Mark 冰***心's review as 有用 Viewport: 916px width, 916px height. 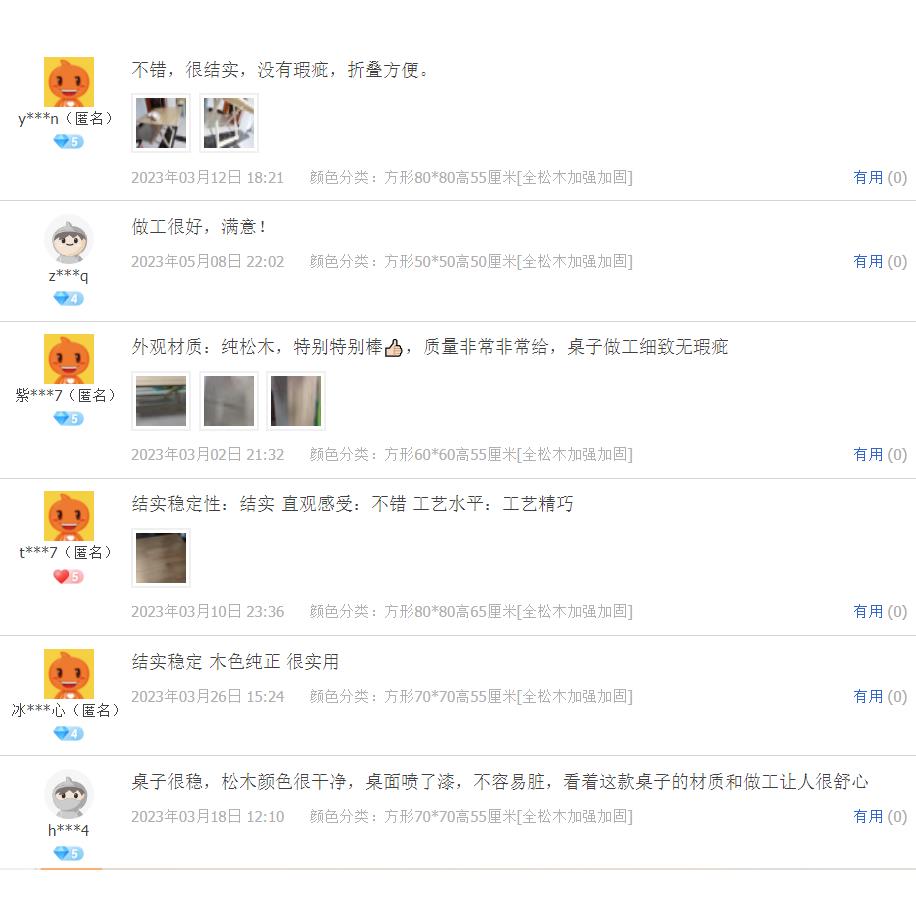click(879, 696)
